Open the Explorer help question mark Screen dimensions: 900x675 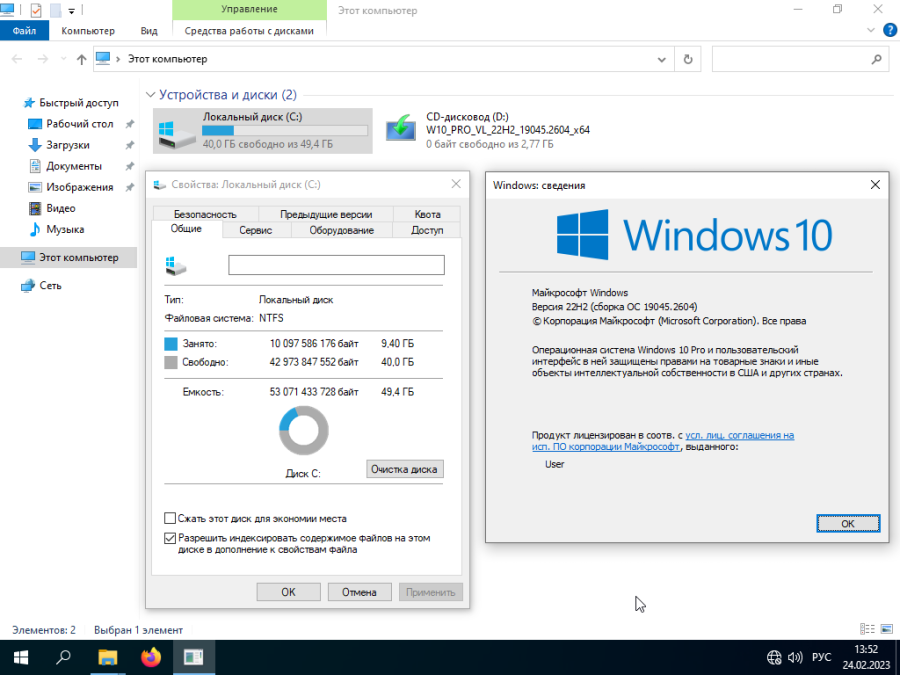(x=889, y=30)
